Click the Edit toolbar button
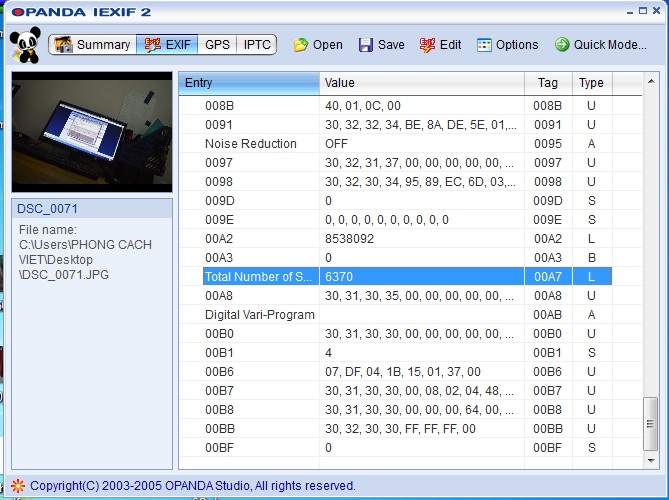Viewport: 669px width, 500px height. click(x=440, y=45)
